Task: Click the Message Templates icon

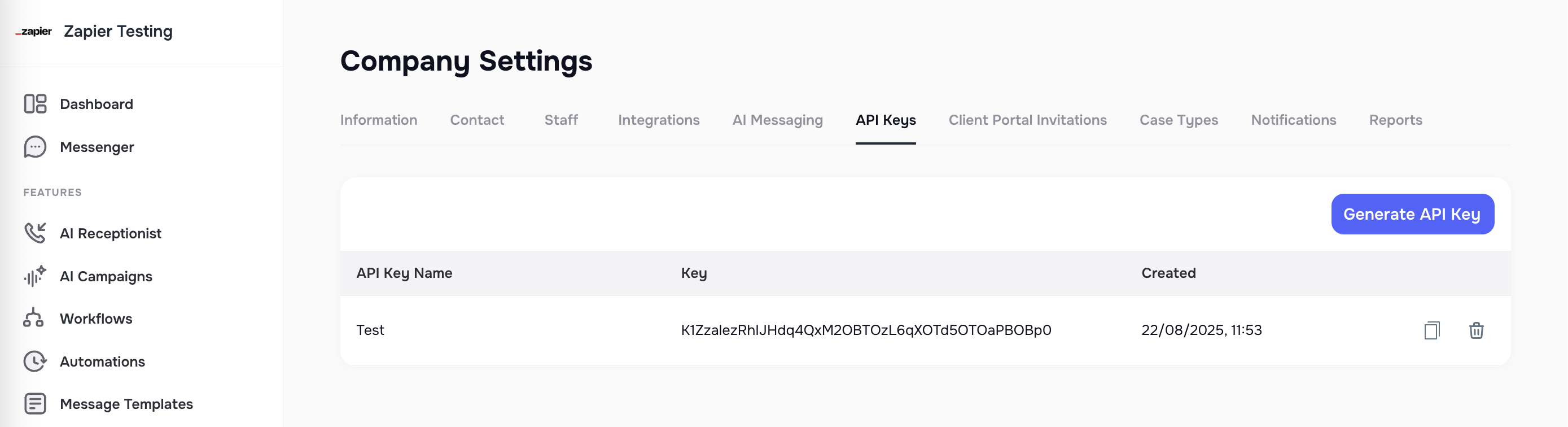Action: [34, 404]
